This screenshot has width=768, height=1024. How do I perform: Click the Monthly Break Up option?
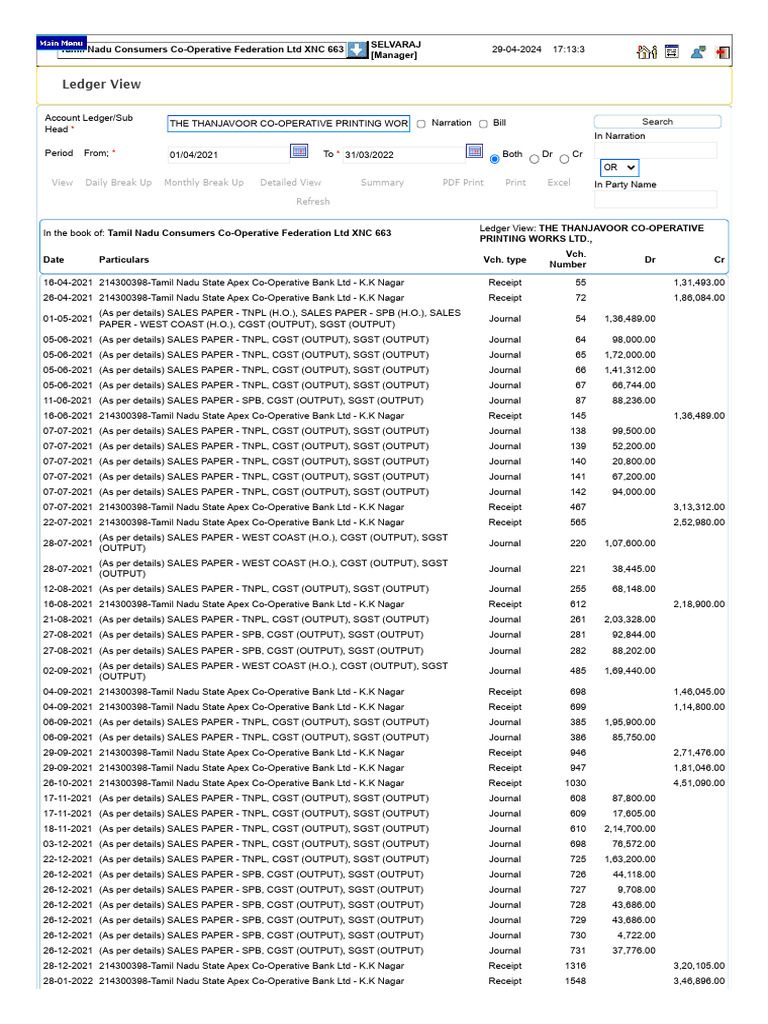[x=204, y=182]
